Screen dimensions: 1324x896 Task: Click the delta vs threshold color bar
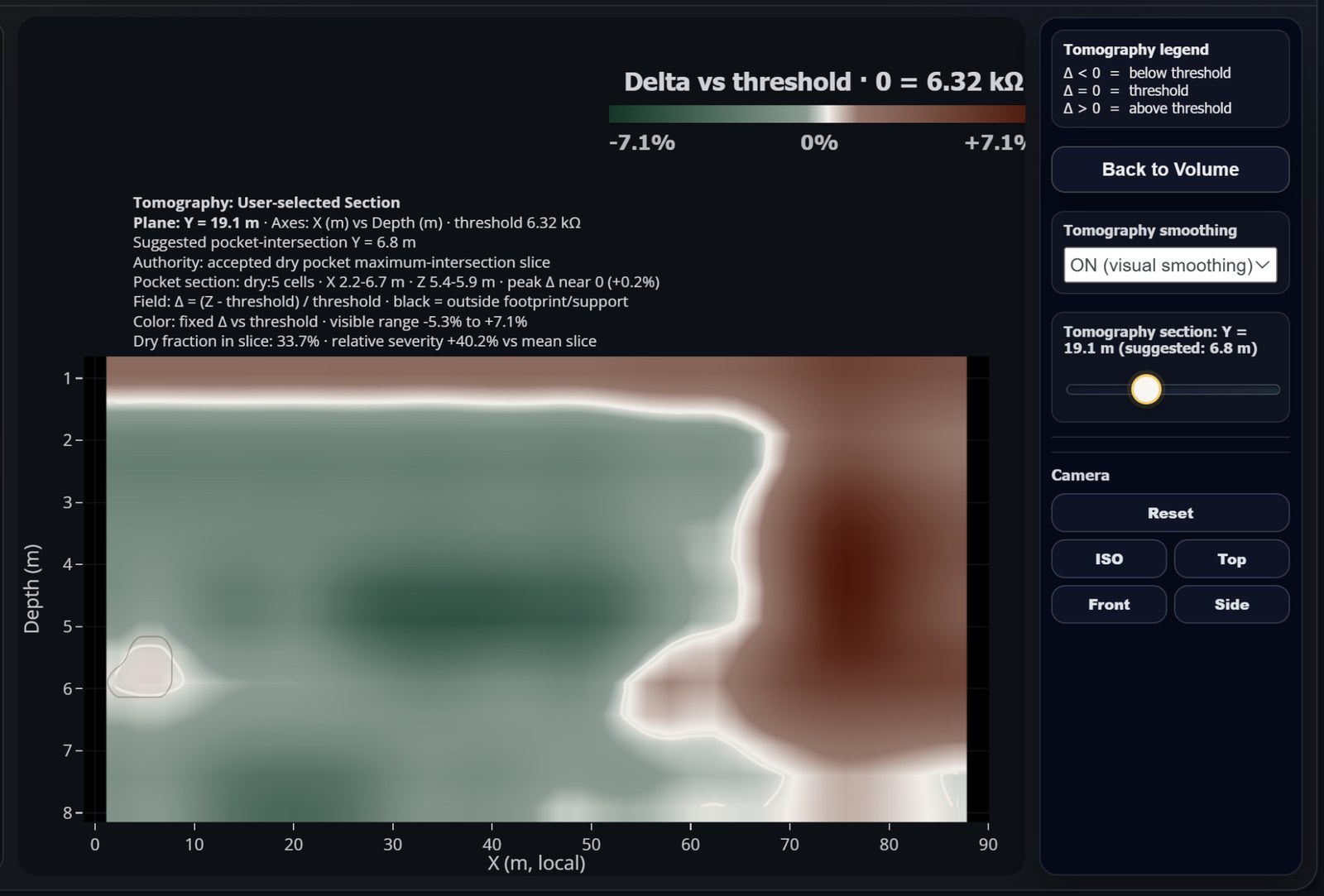tap(817, 114)
